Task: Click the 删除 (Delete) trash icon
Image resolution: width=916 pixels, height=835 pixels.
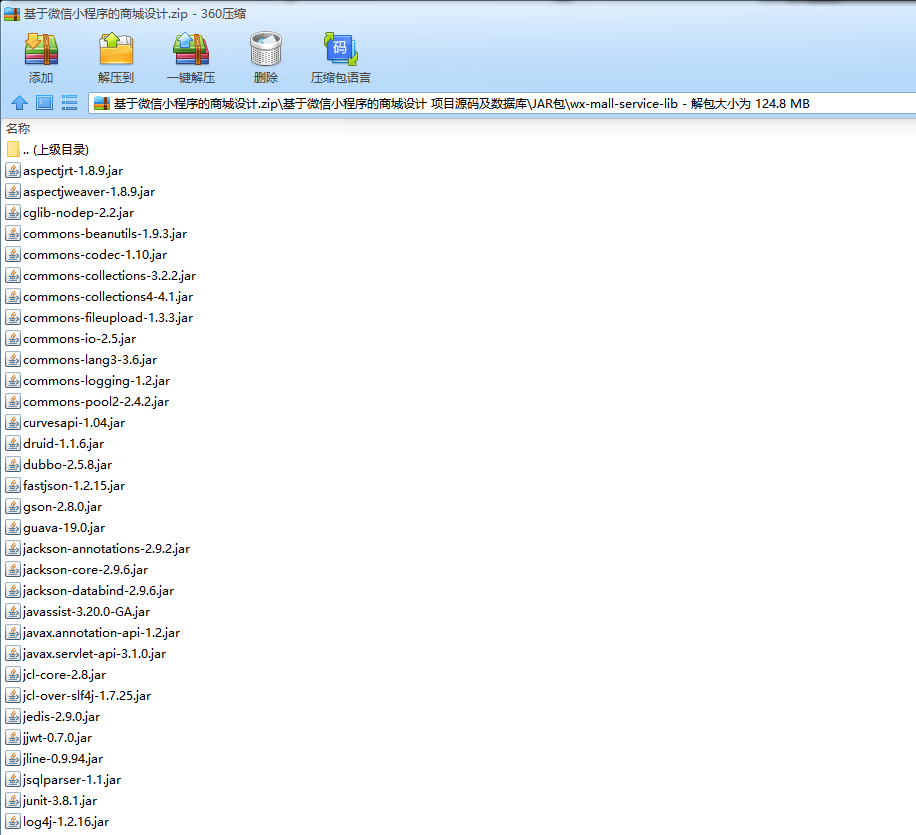Action: (x=266, y=49)
